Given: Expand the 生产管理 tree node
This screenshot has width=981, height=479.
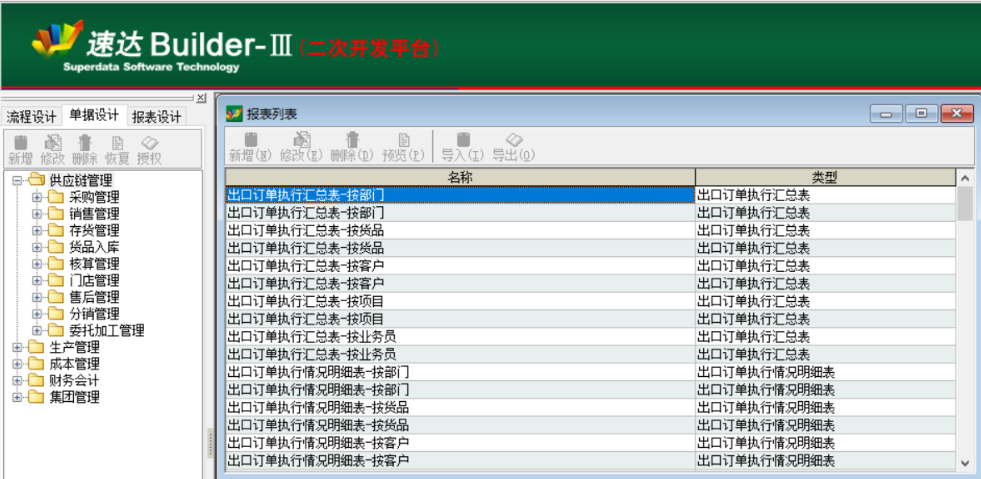Looking at the screenshot, I should [17, 347].
